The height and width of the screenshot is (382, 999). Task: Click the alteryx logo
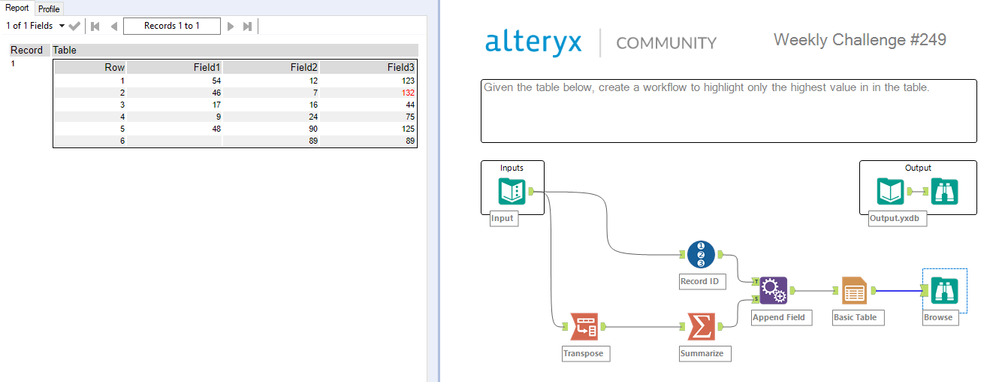533,42
